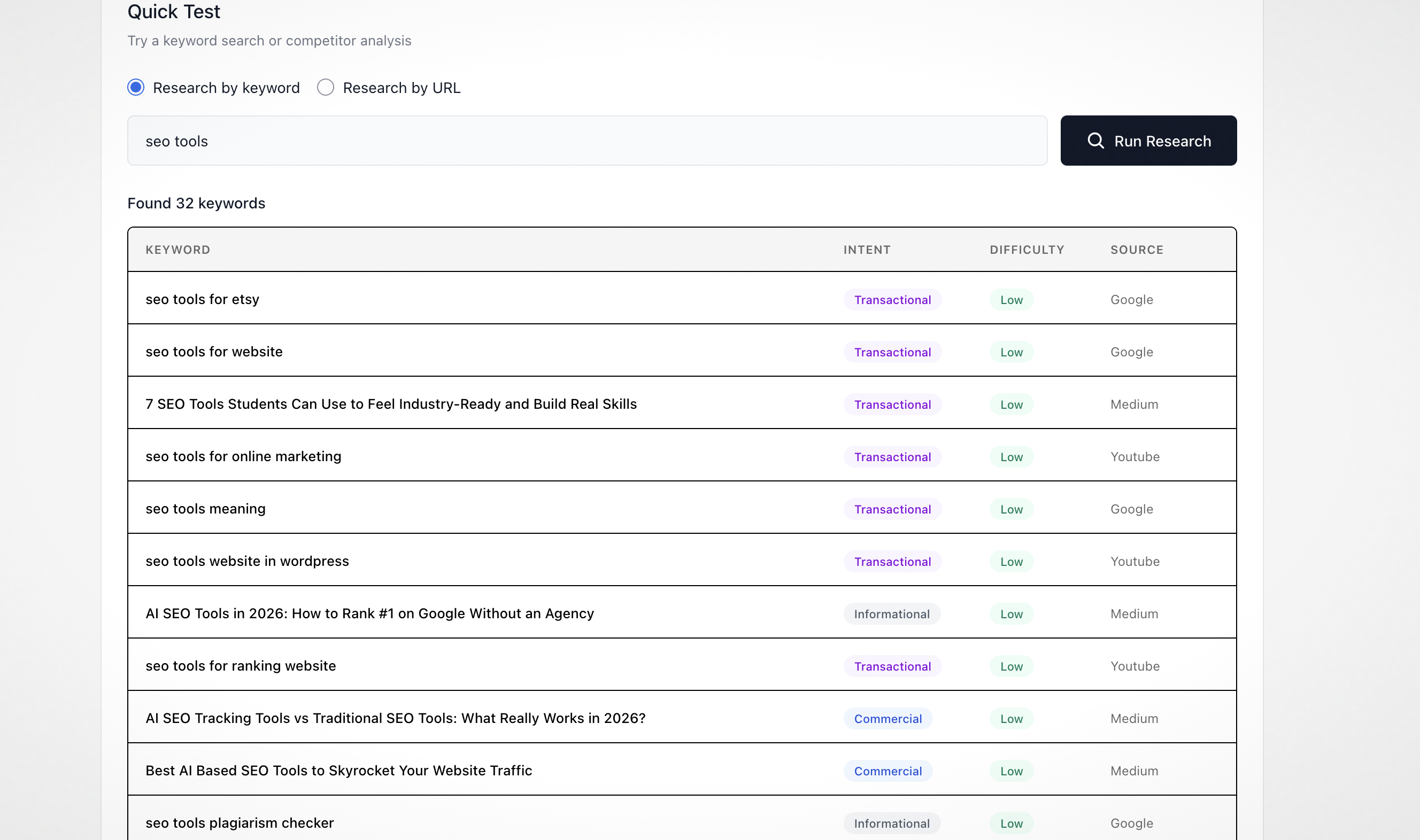
Task: Click 'seo tools for website' keyword
Action: pos(213,352)
